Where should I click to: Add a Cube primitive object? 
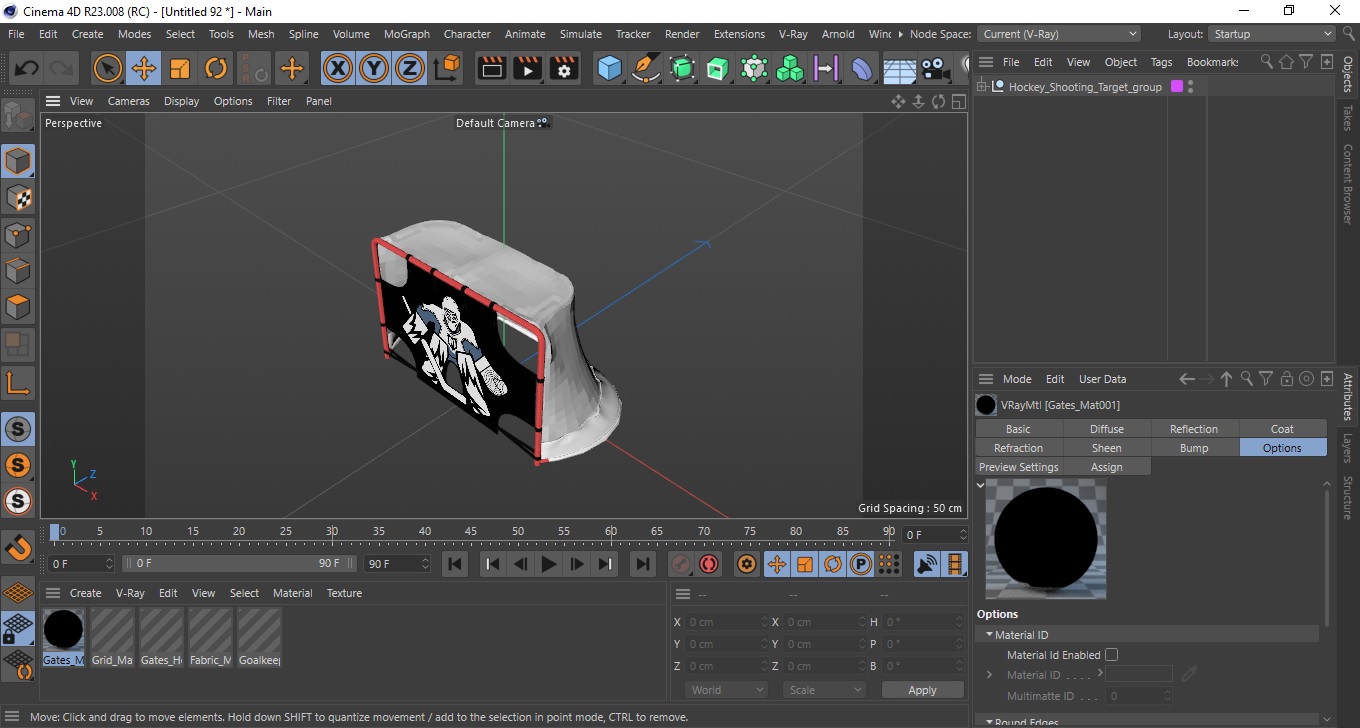[609, 69]
